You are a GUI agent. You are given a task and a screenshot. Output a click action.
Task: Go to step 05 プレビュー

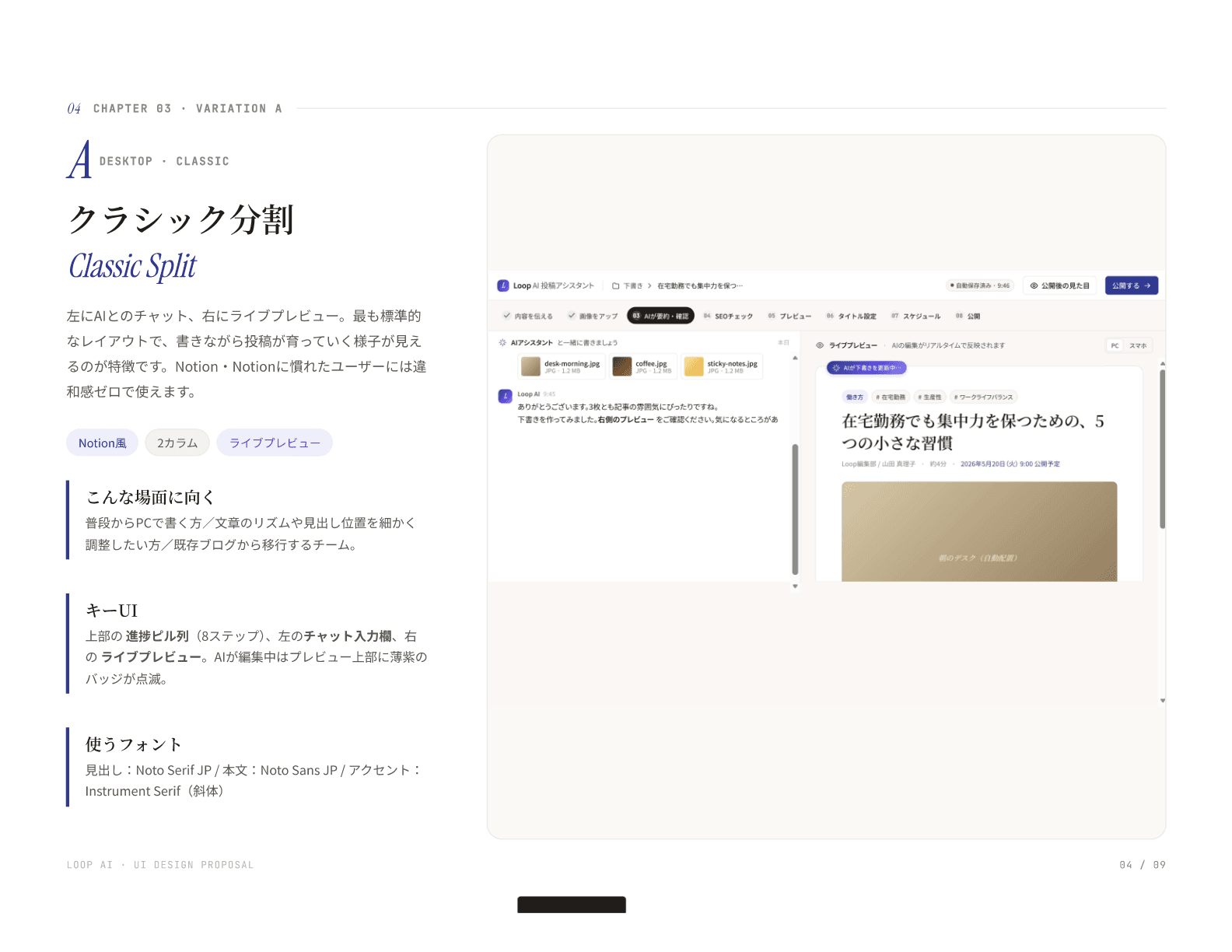[789, 316]
